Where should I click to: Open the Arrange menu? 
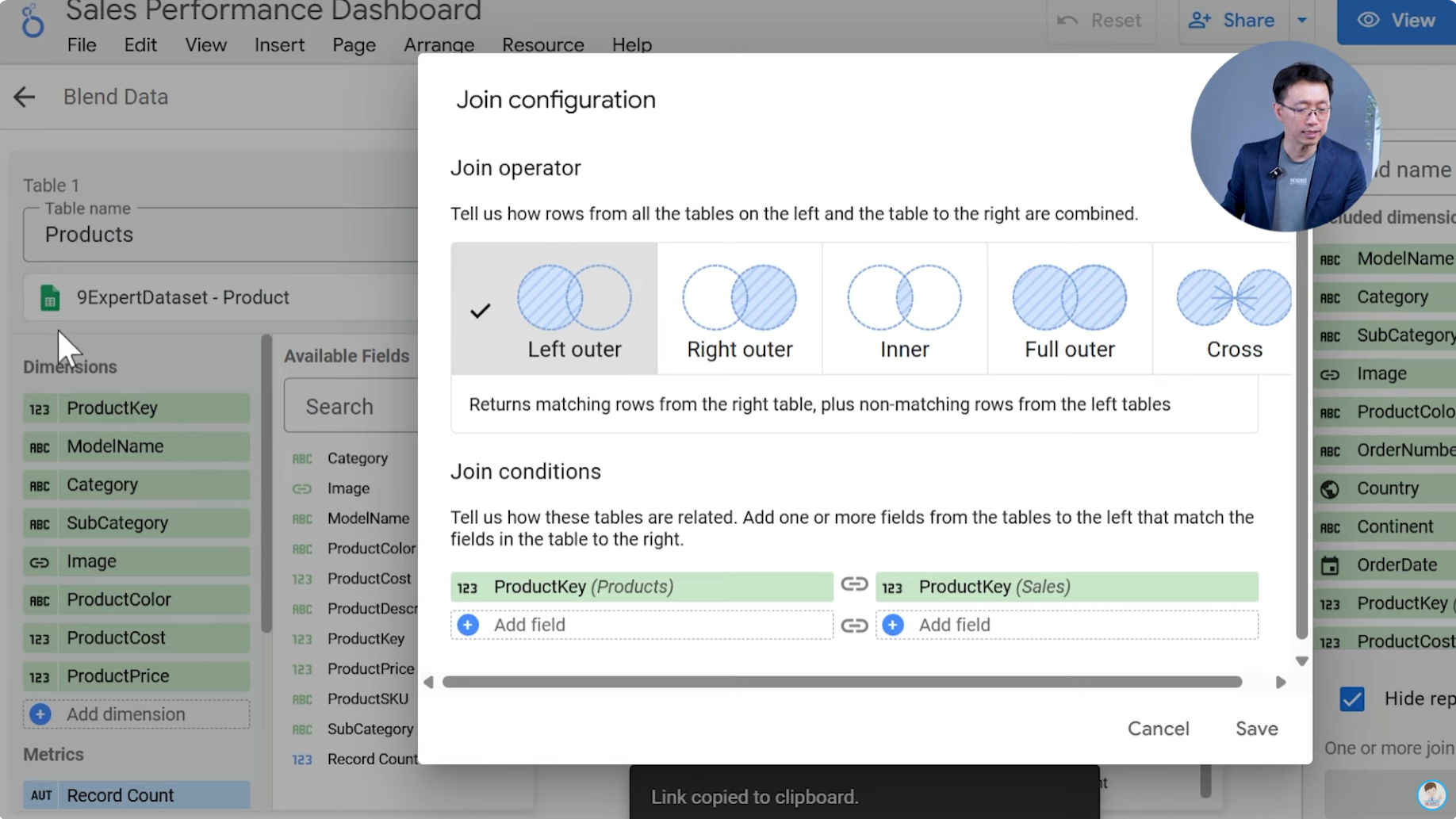pos(439,45)
